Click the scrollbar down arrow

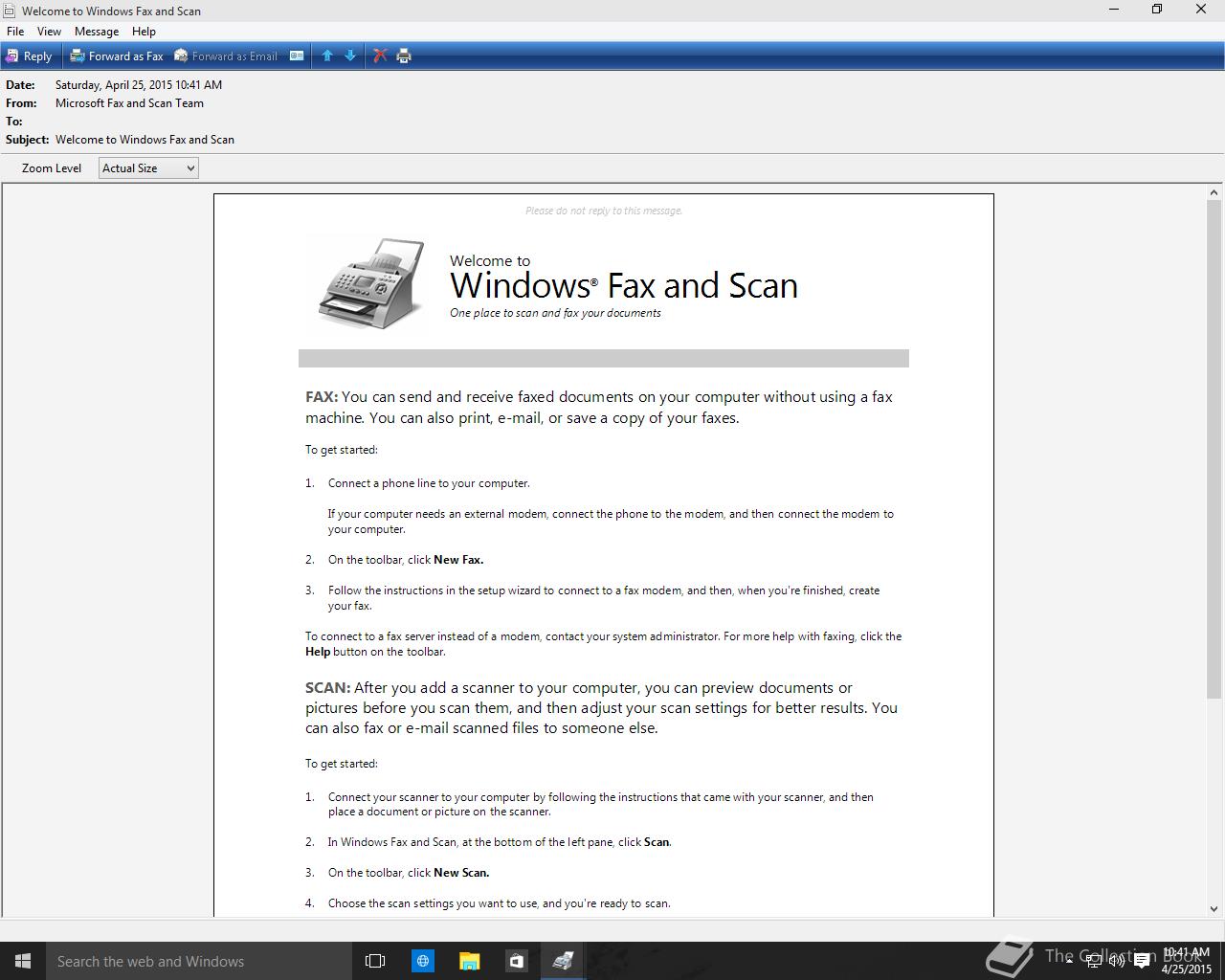point(1214,909)
